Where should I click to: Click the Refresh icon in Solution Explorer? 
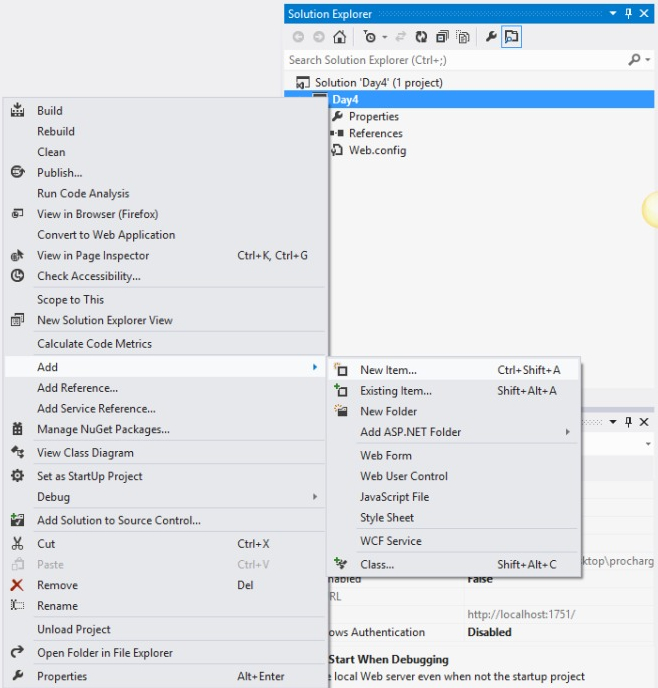point(421,37)
